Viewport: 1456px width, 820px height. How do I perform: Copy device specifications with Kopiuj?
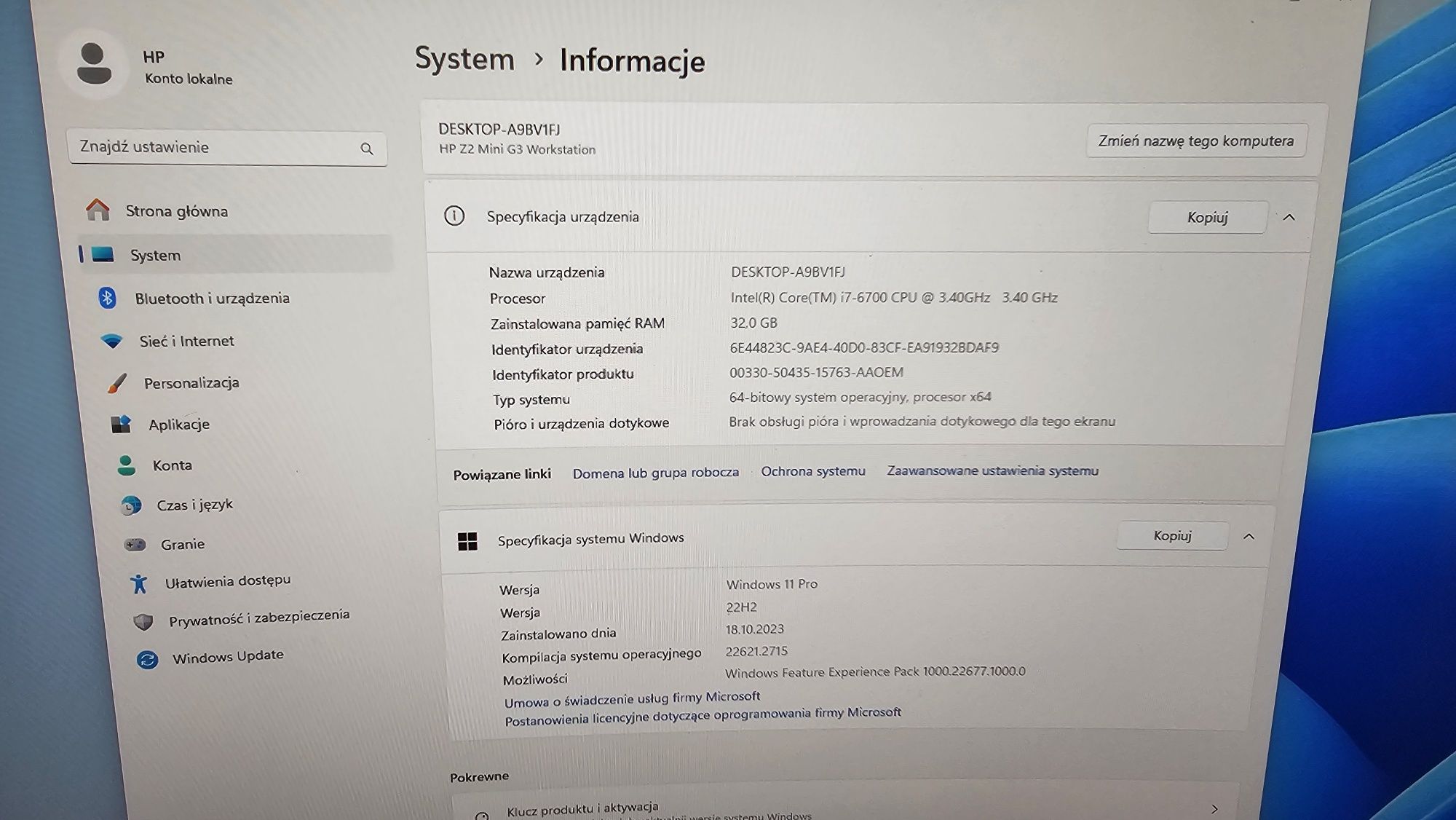(1208, 217)
